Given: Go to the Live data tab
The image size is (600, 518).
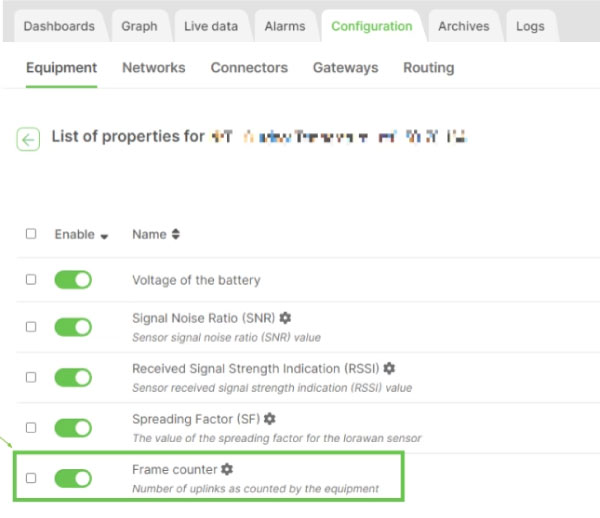Looking at the screenshot, I should [210, 26].
